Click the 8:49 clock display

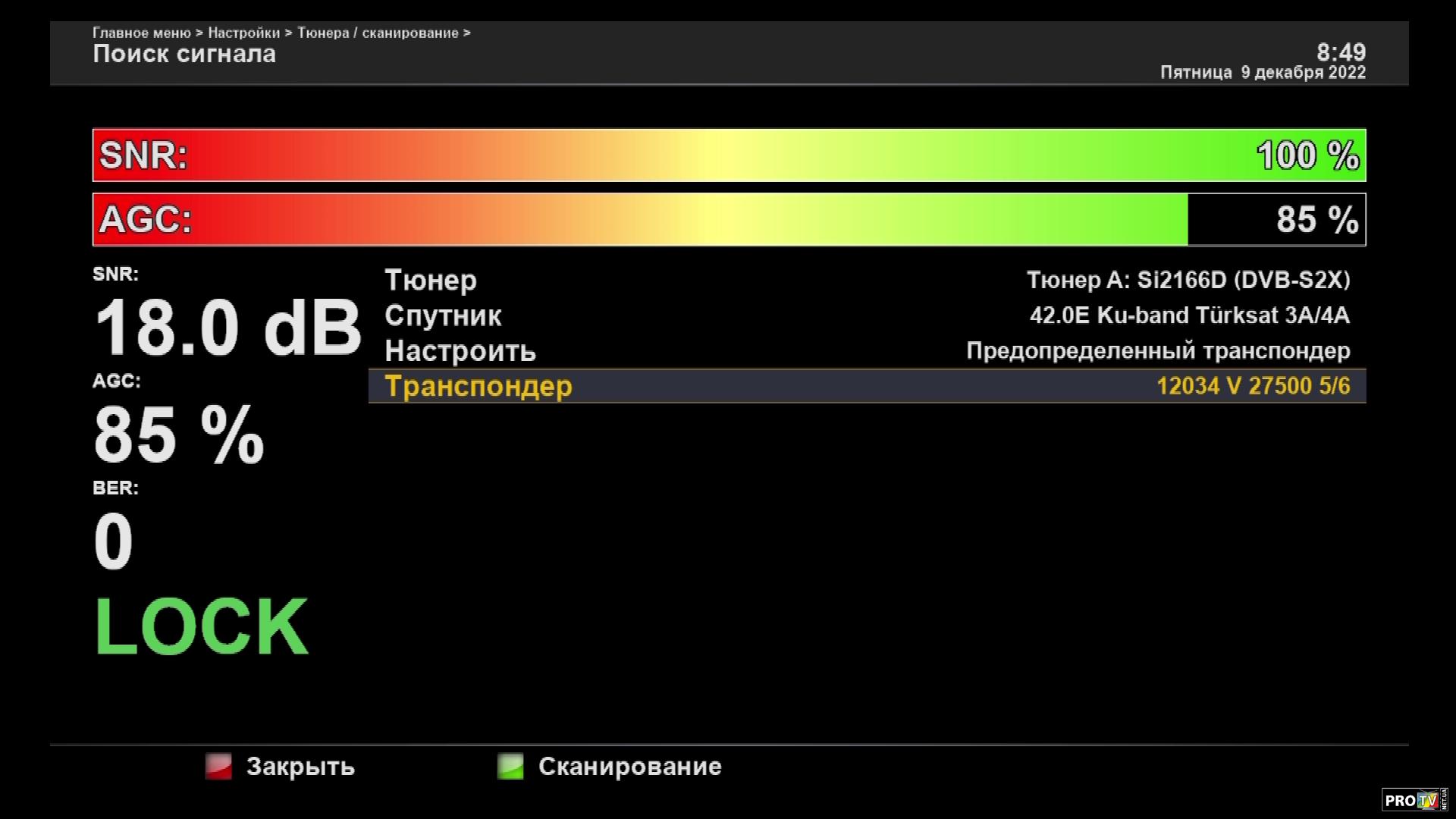[x=1340, y=52]
